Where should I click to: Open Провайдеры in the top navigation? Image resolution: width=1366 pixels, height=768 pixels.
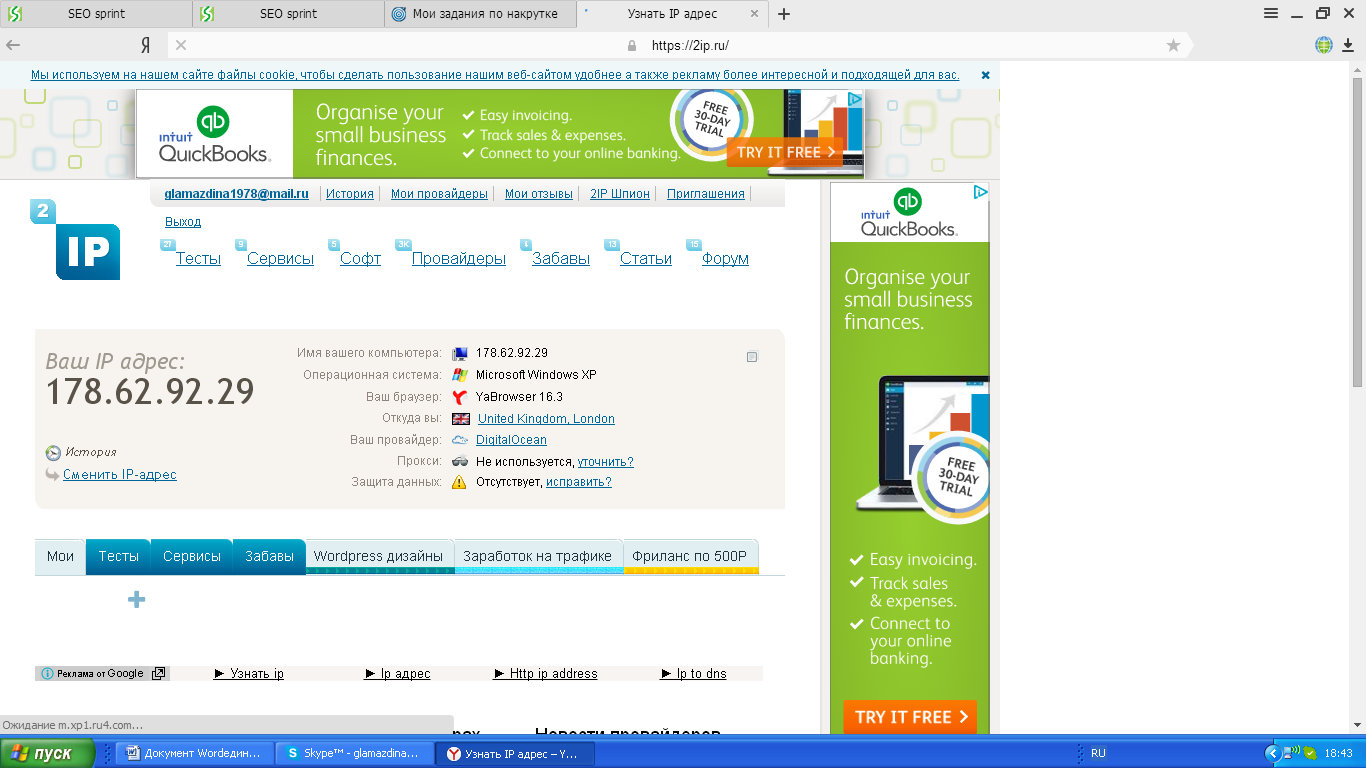459,259
